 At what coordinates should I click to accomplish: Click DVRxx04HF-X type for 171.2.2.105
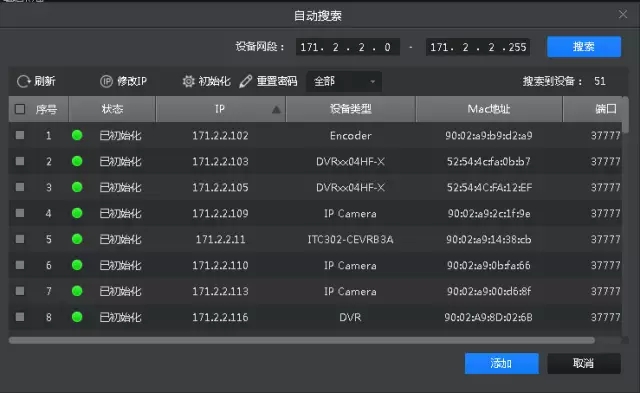click(351, 187)
